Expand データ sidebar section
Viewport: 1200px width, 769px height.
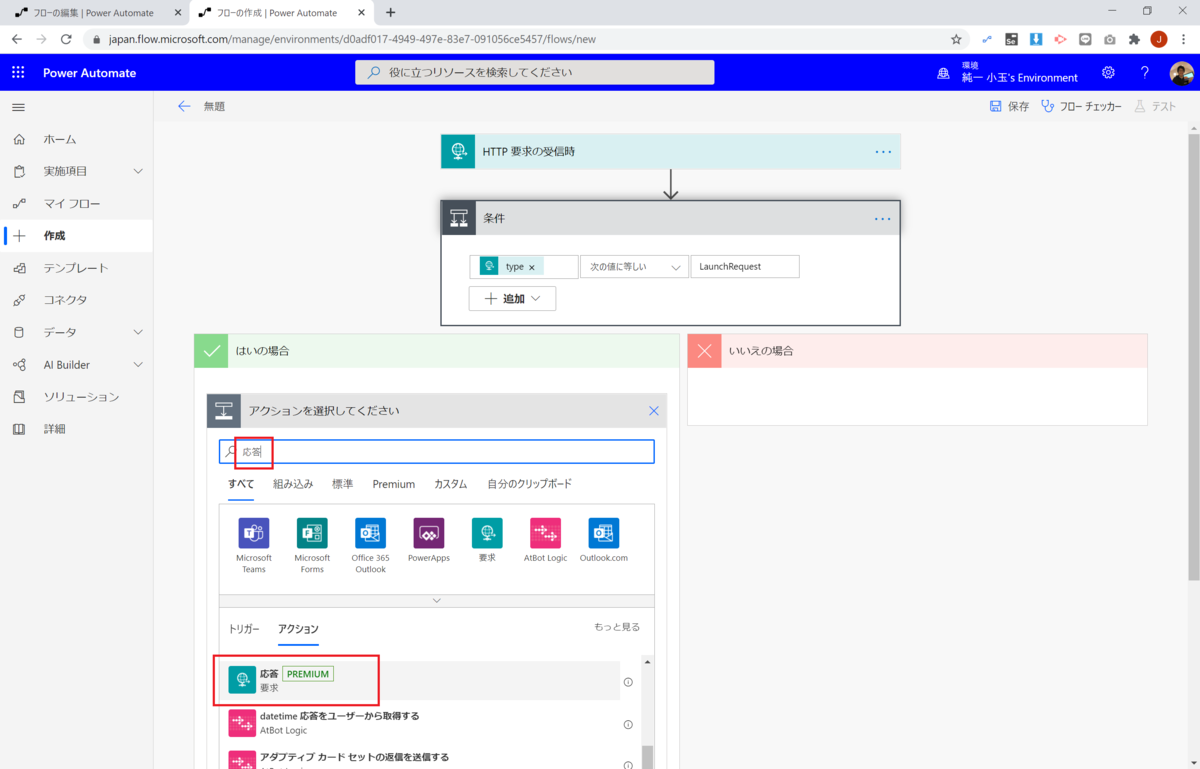tap(138, 332)
